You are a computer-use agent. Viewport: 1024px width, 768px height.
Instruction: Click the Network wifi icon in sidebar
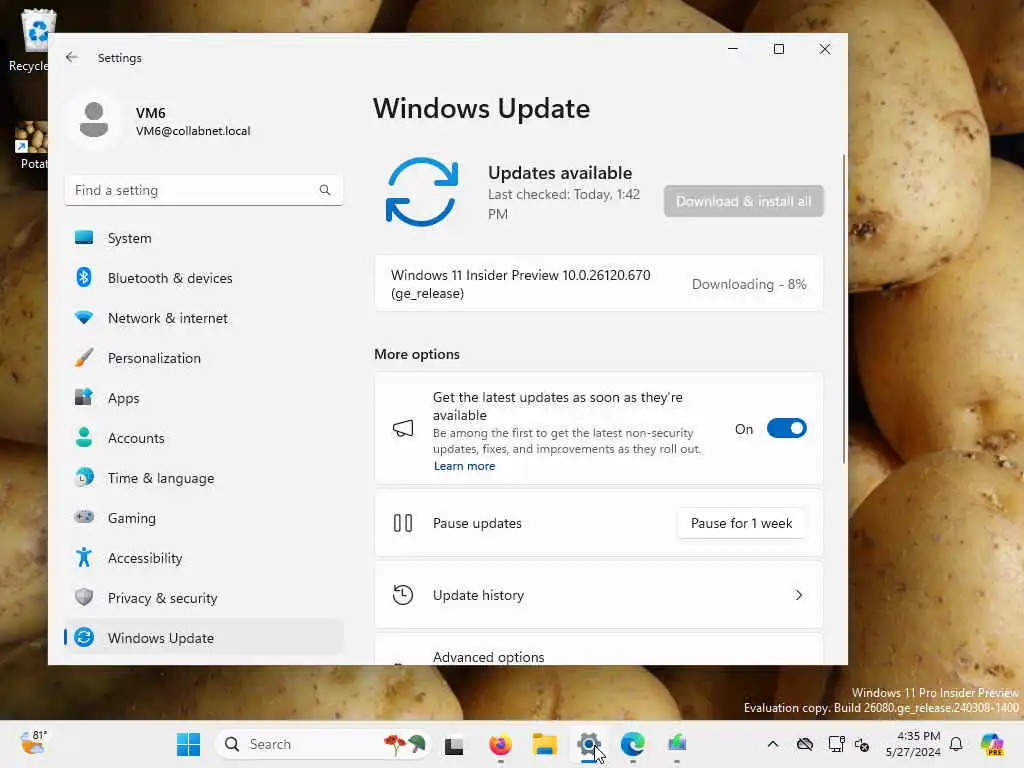[x=84, y=317]
